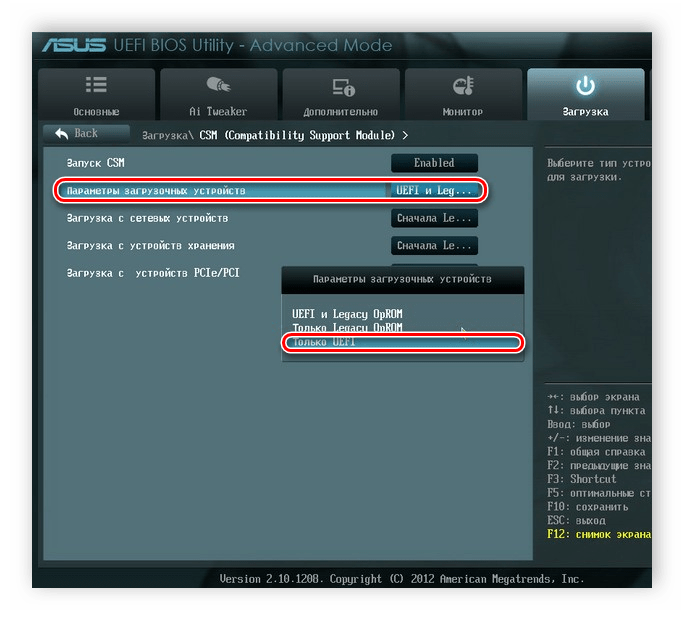Screen dimensions: 684x620
Task: Select the Ai Tweaker tab icon
Action: (x=218, y=85)
